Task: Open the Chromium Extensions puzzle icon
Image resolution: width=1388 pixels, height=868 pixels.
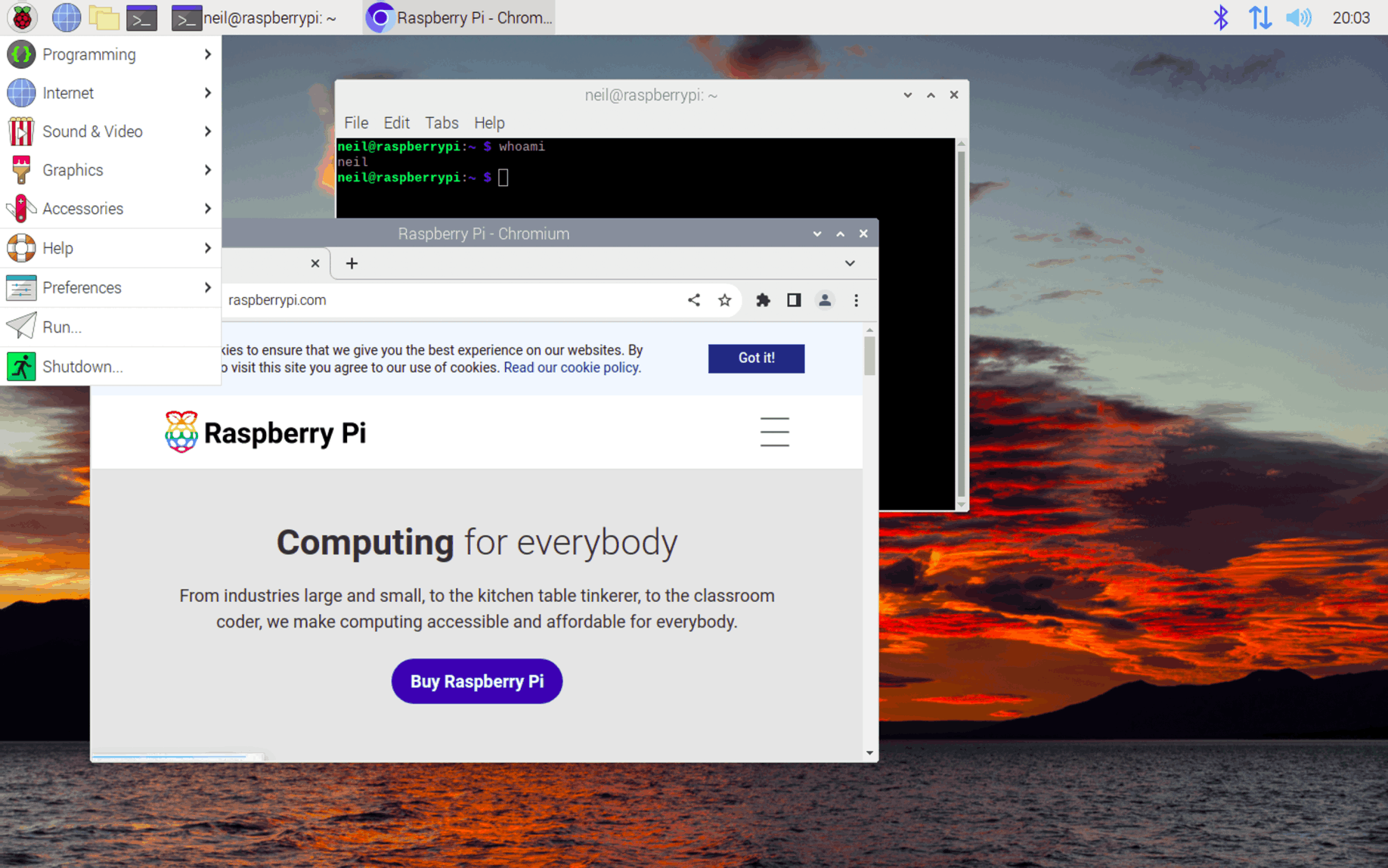Action: (763, 300)
